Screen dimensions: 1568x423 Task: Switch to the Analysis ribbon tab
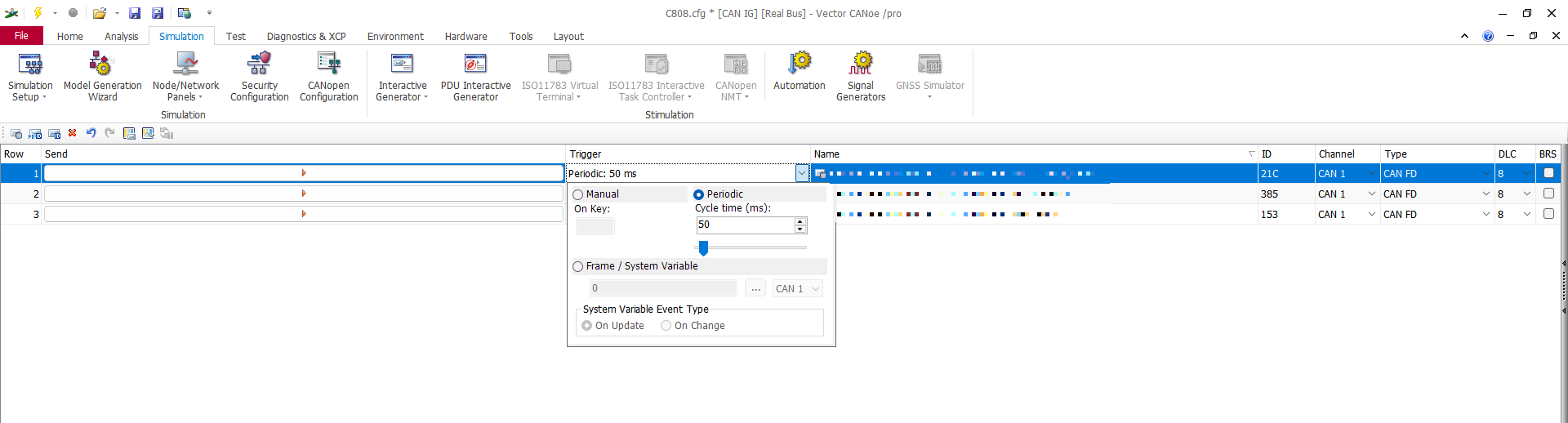pyautogui.click(x=121, y=36)
